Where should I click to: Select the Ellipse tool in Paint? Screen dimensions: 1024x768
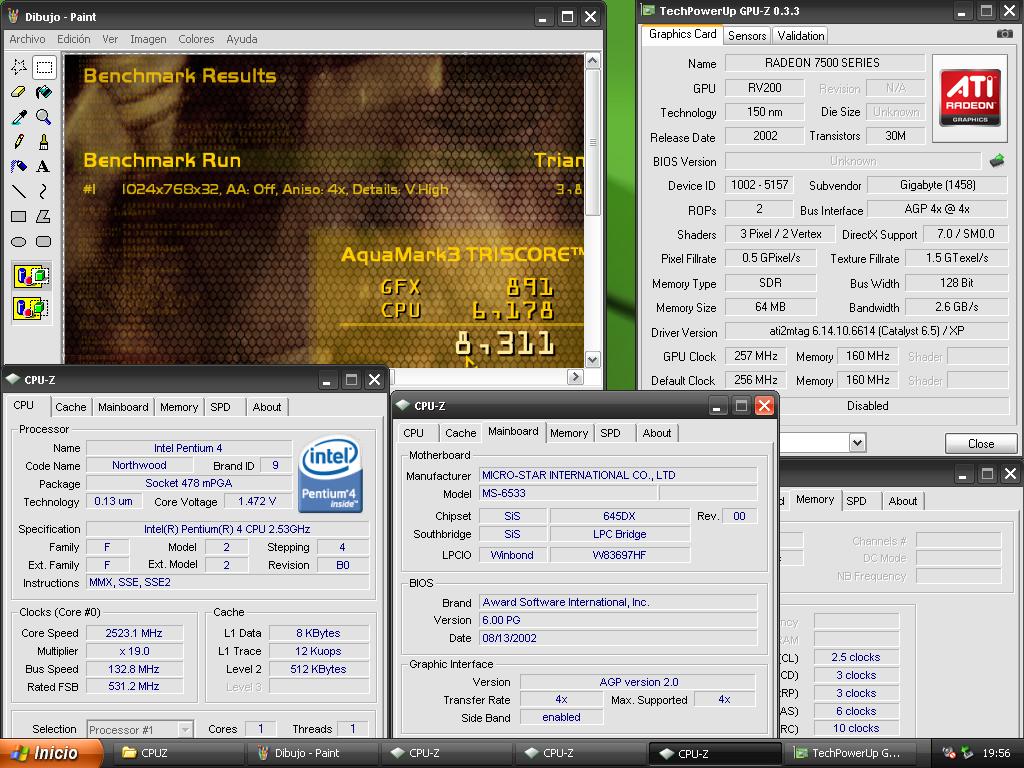point(19,241)
